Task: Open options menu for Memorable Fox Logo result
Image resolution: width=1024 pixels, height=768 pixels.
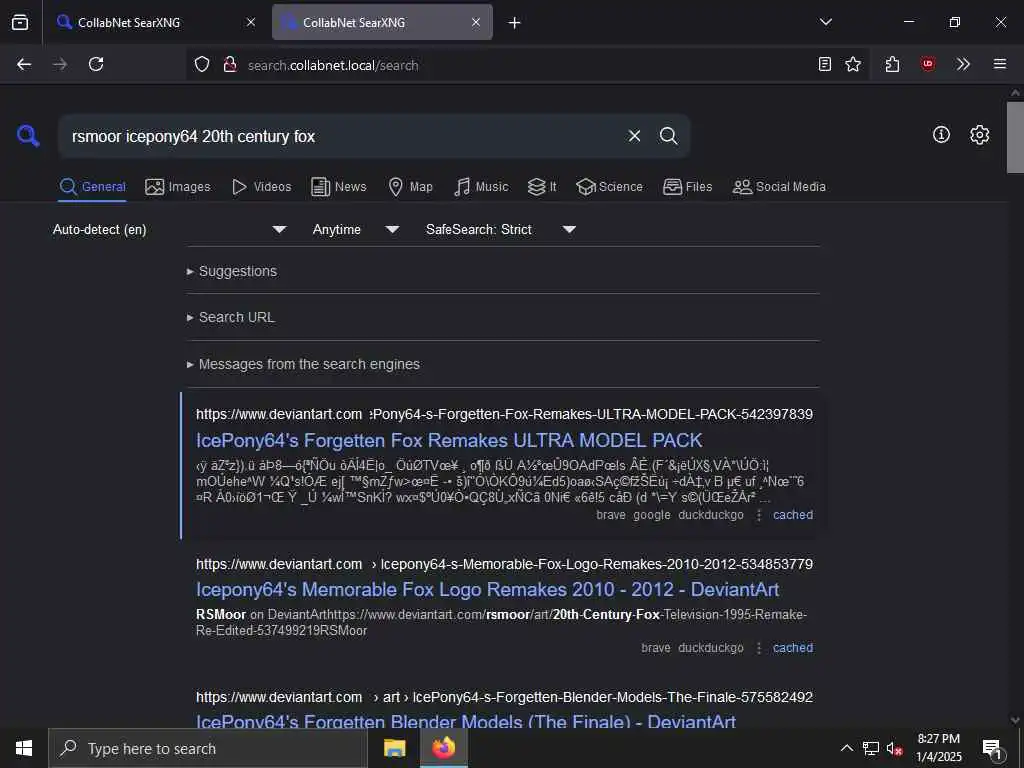Action: [x=759, y=648]
